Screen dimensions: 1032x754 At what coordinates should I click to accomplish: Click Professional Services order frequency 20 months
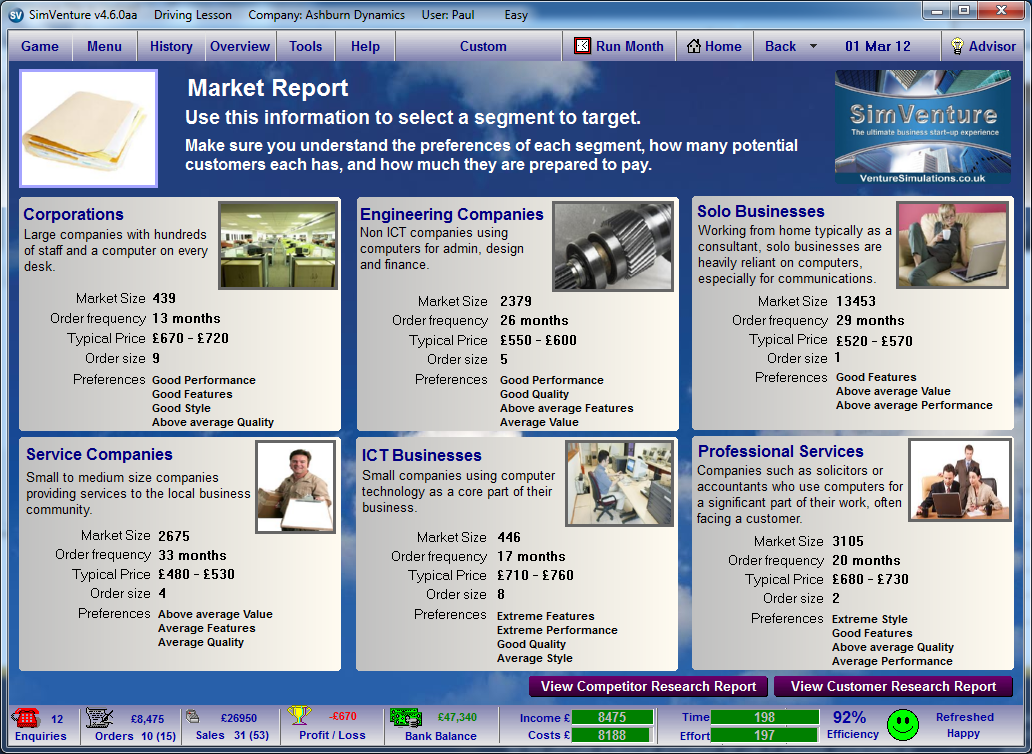click(866, 561)
